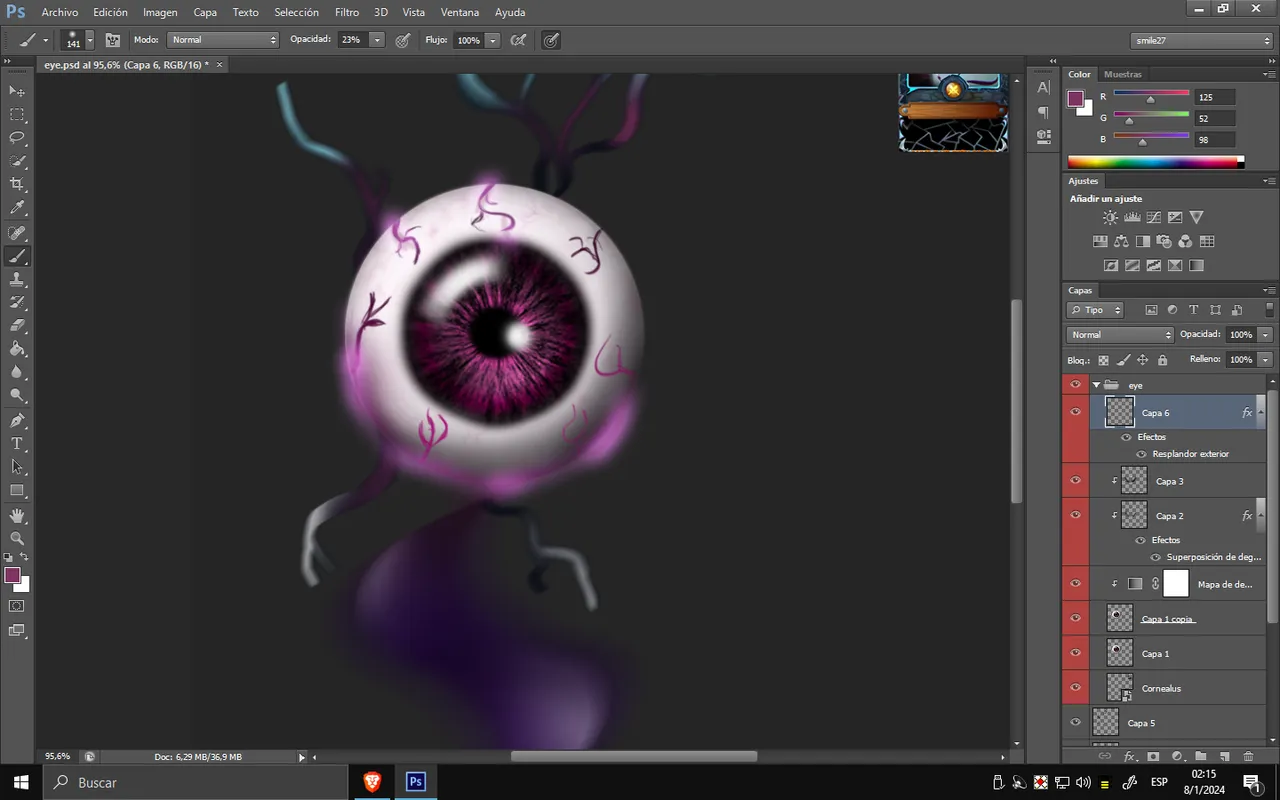
Task: Toggle lock transparent pixels
Action: click(x=1104, y=360)
